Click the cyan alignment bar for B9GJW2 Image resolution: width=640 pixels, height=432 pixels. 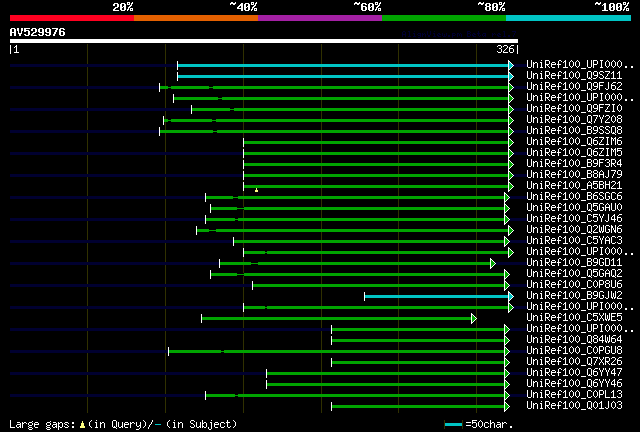[x=436, y=296]
